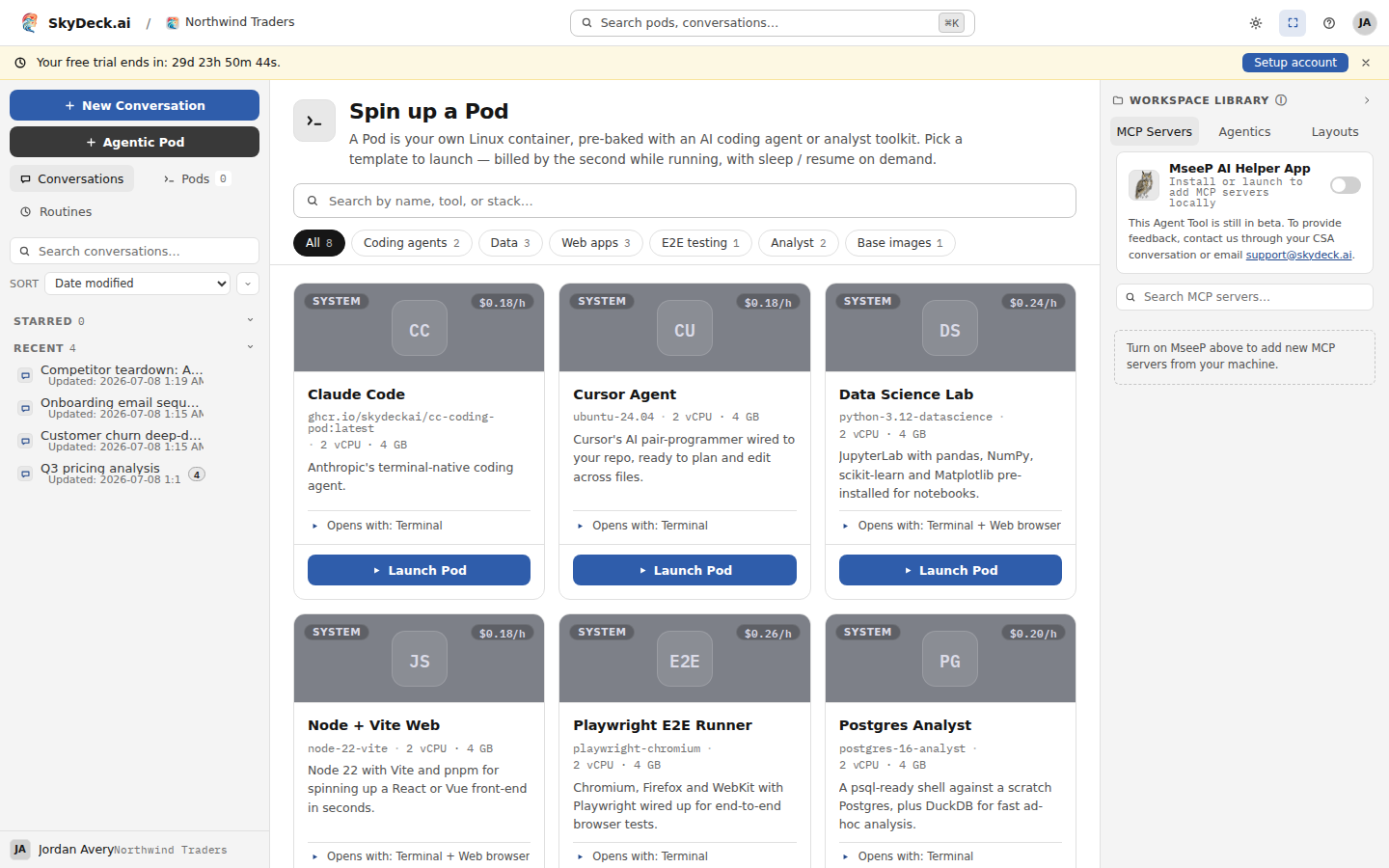
Task: Click the terminal icon beside Spin up a Pod
Action: [x=314, y=121]
